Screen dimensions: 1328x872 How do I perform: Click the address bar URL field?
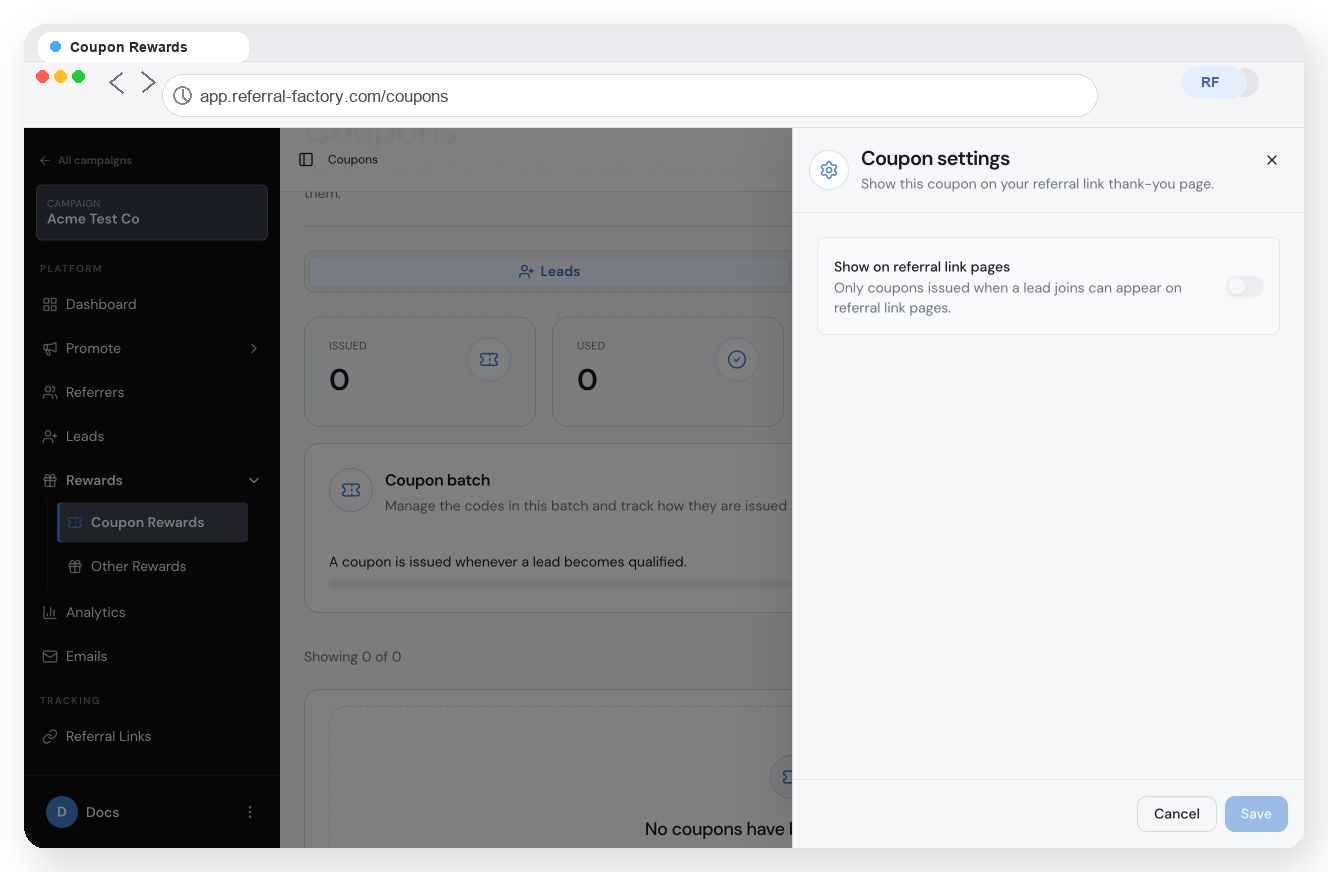630,96
